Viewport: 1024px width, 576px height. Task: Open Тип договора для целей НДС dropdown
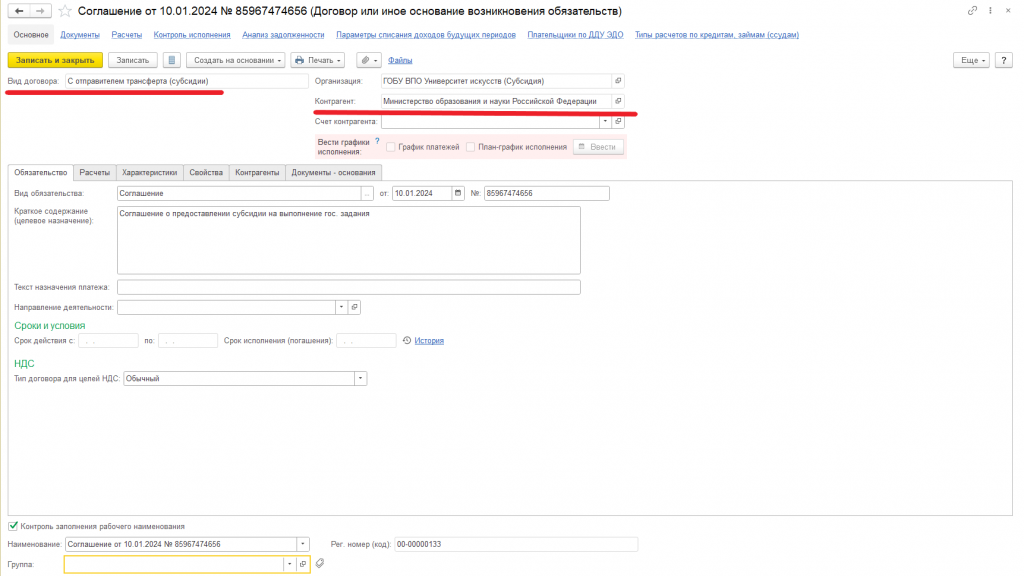coord(360,379)
